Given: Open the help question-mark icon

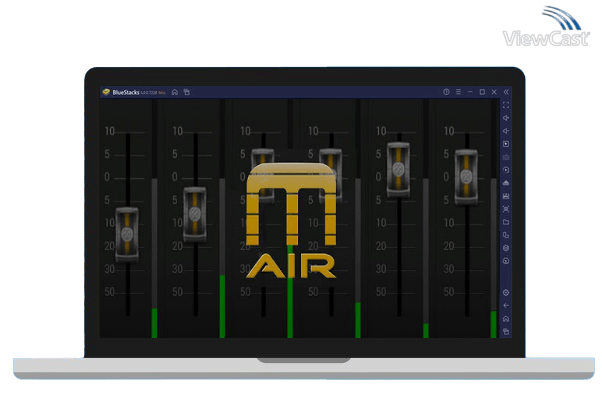Looking at the screenshot, I should [x=446, y=92].
